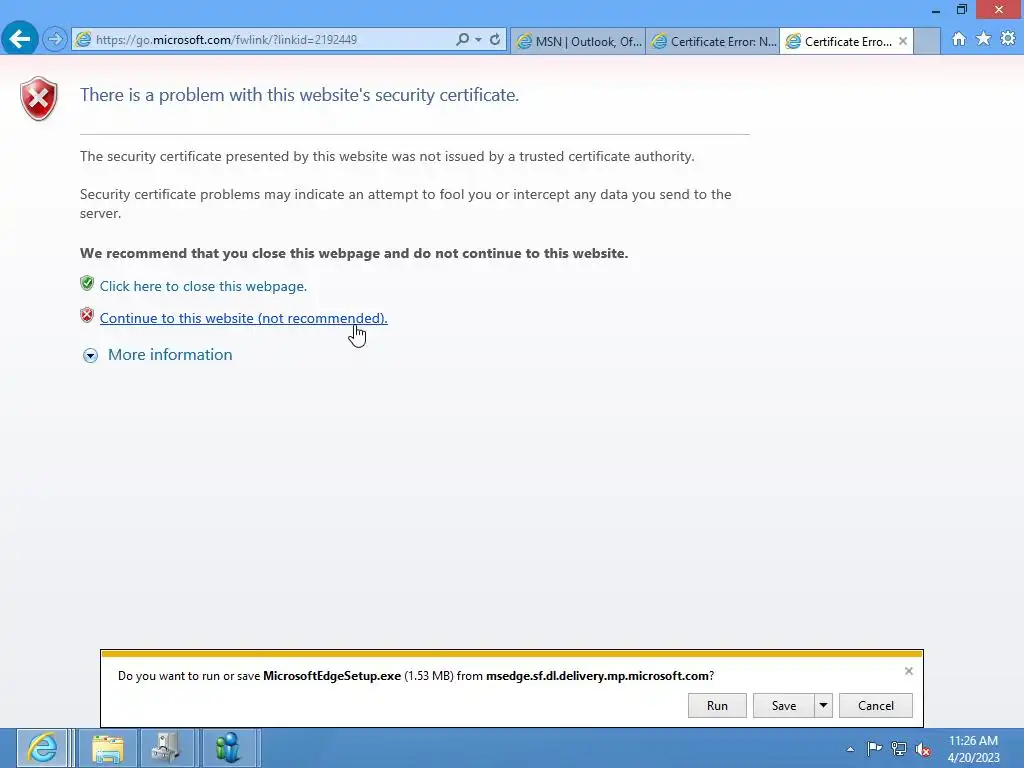Go back with the Back arrow
The image size is (1024, 768).
point(20,39)
